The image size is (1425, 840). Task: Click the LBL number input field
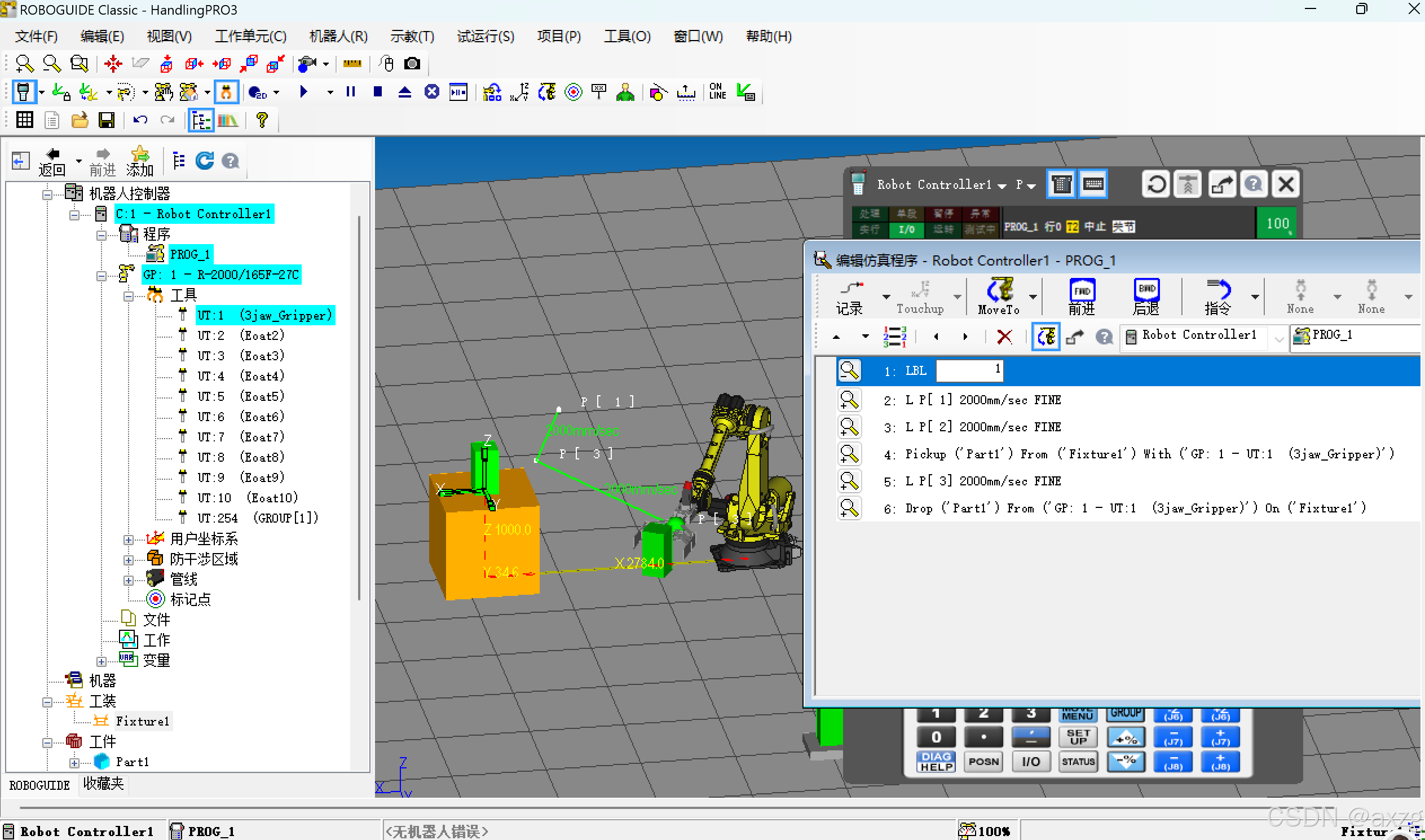(969, 370)
